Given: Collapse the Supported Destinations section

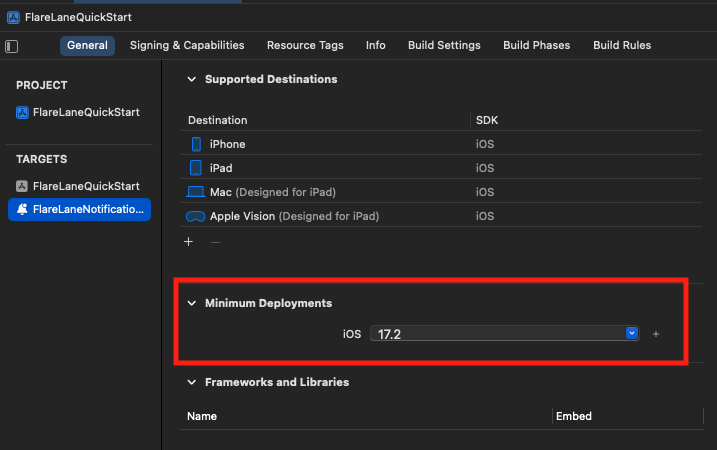Looking at the screenshot, I should tap(191, 79).
